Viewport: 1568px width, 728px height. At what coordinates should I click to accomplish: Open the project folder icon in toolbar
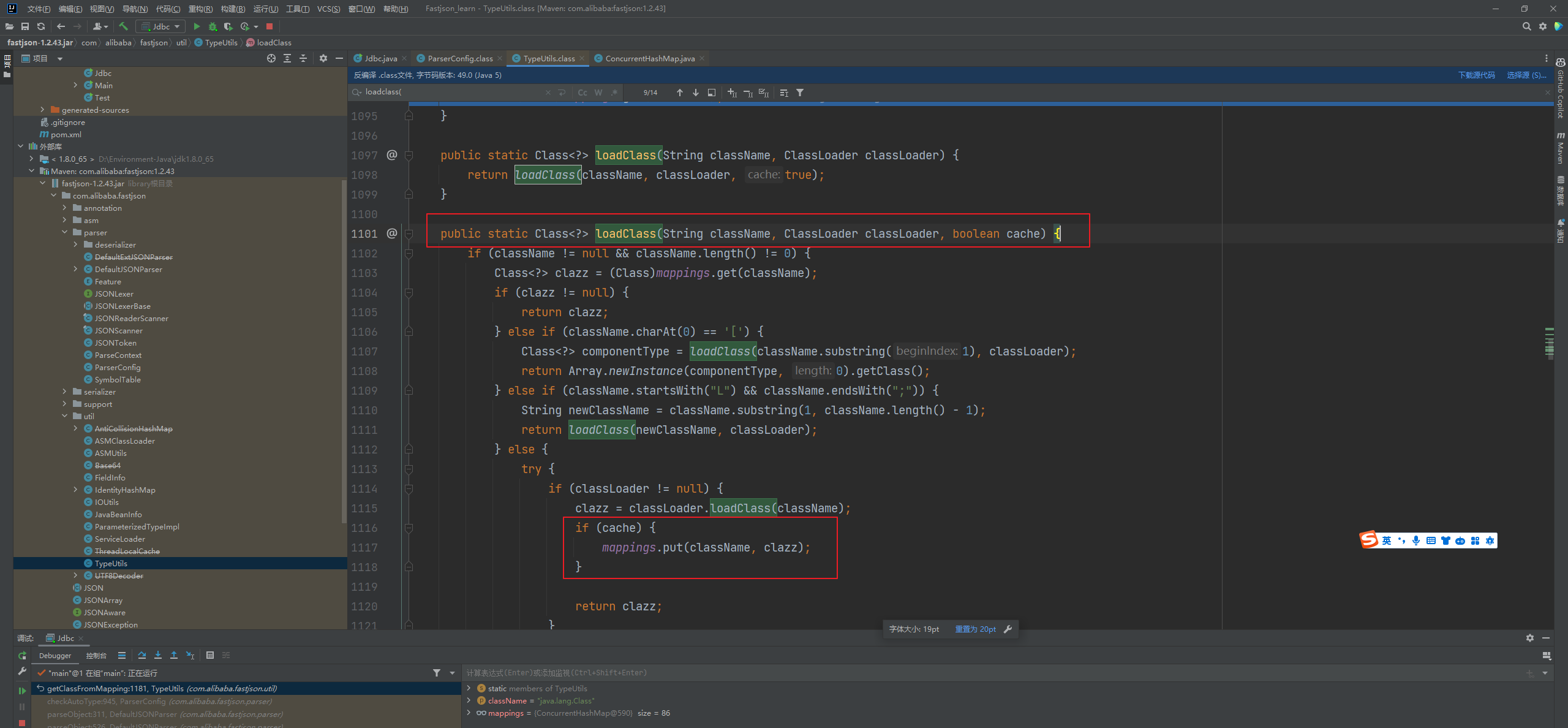coord(9,26)
